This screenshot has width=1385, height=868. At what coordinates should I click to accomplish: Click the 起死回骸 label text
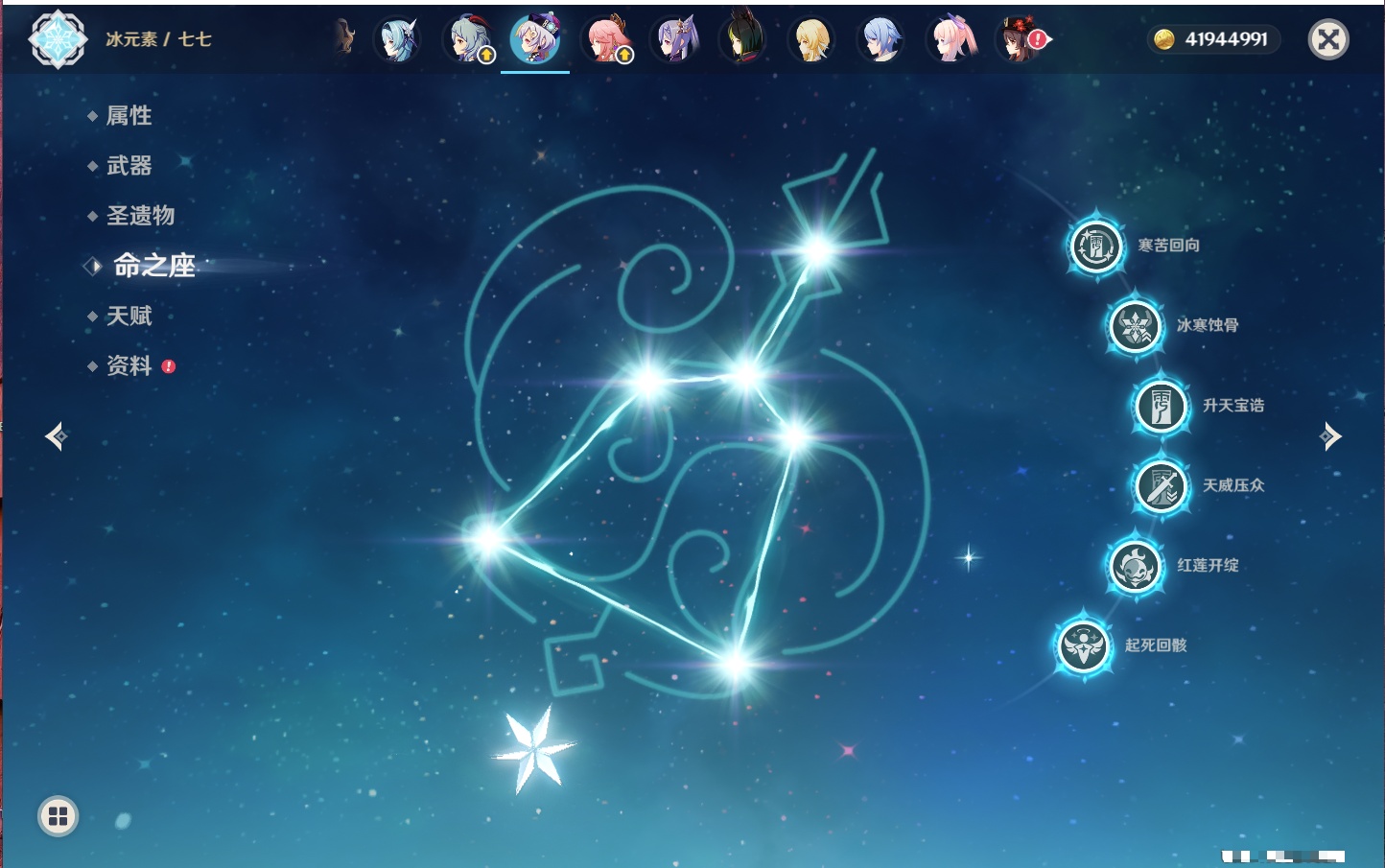[1156, 645]
